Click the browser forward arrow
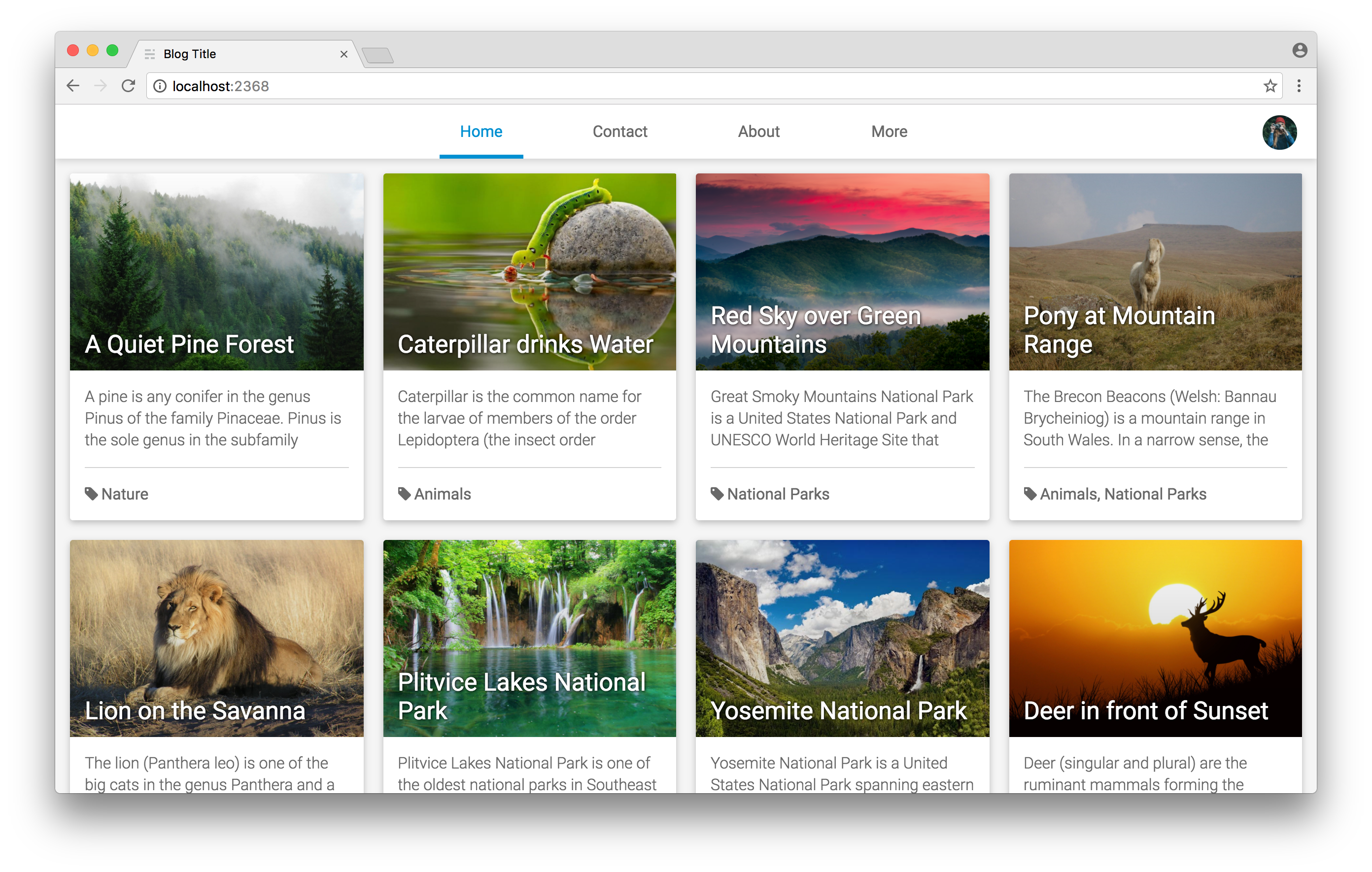The image size is (1372, 872). (x=100, y=86)
